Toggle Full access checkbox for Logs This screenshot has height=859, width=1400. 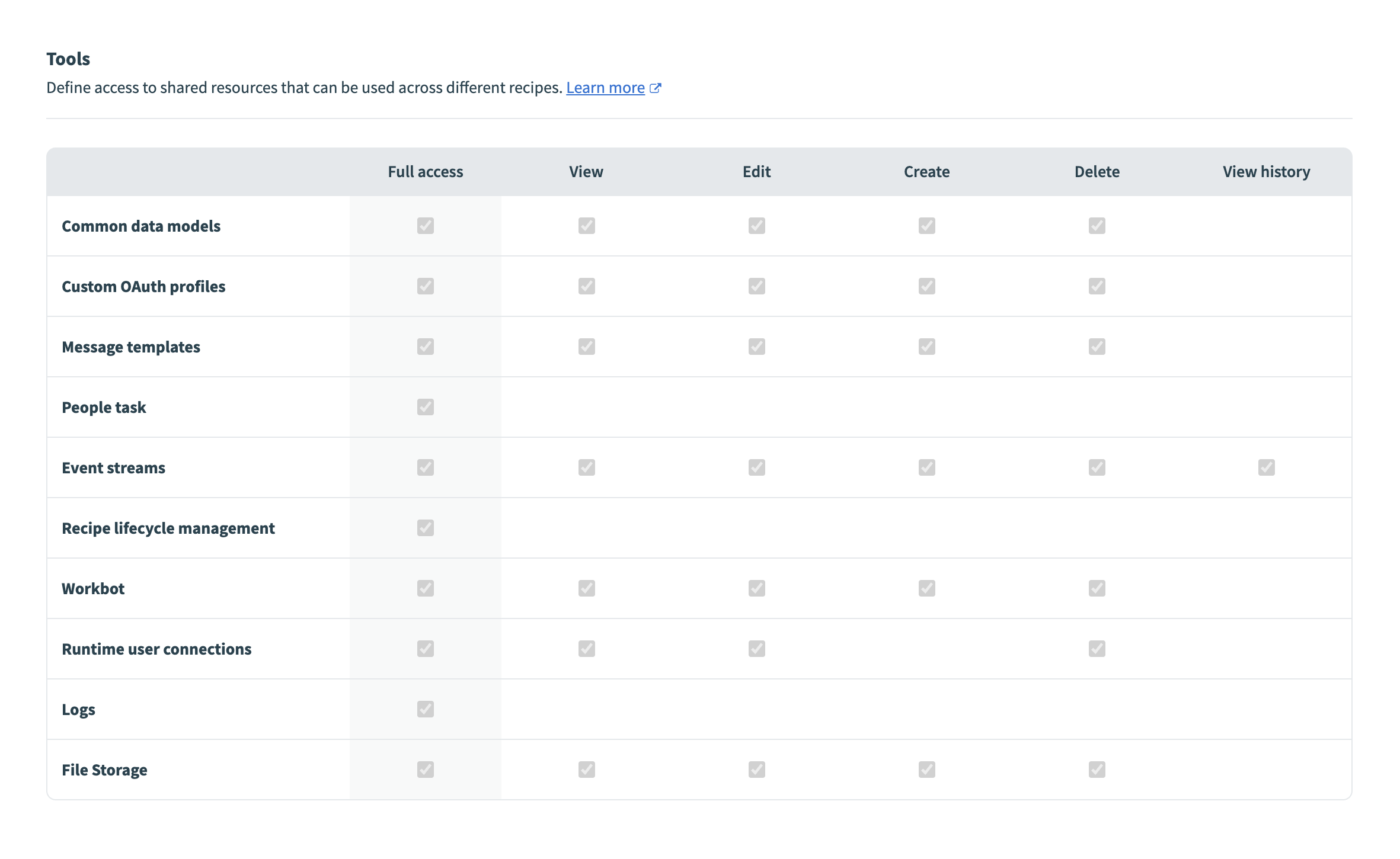pos(425,709)
